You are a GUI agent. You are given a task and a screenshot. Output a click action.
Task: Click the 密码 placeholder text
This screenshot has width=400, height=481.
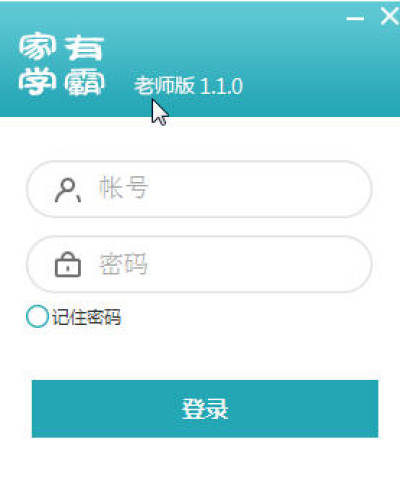pyautogui.click(x=123, y=264)
